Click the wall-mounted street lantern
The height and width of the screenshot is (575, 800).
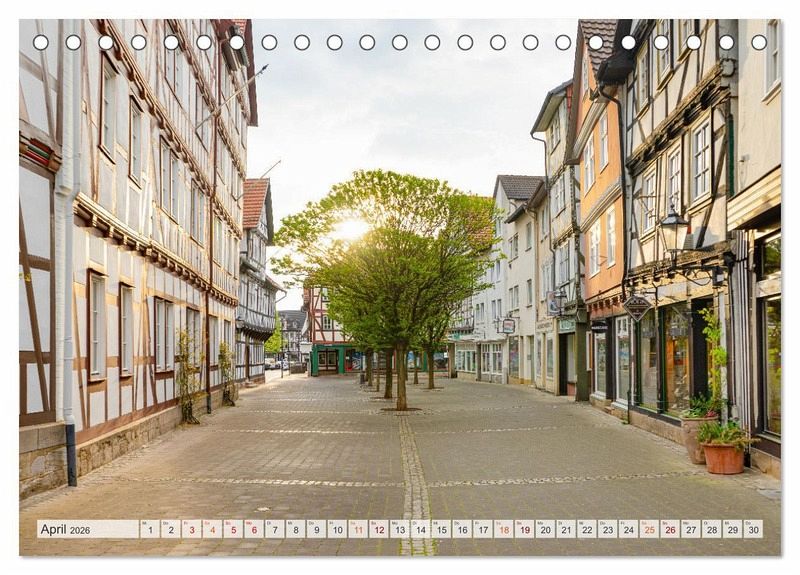tap(673, 232)
